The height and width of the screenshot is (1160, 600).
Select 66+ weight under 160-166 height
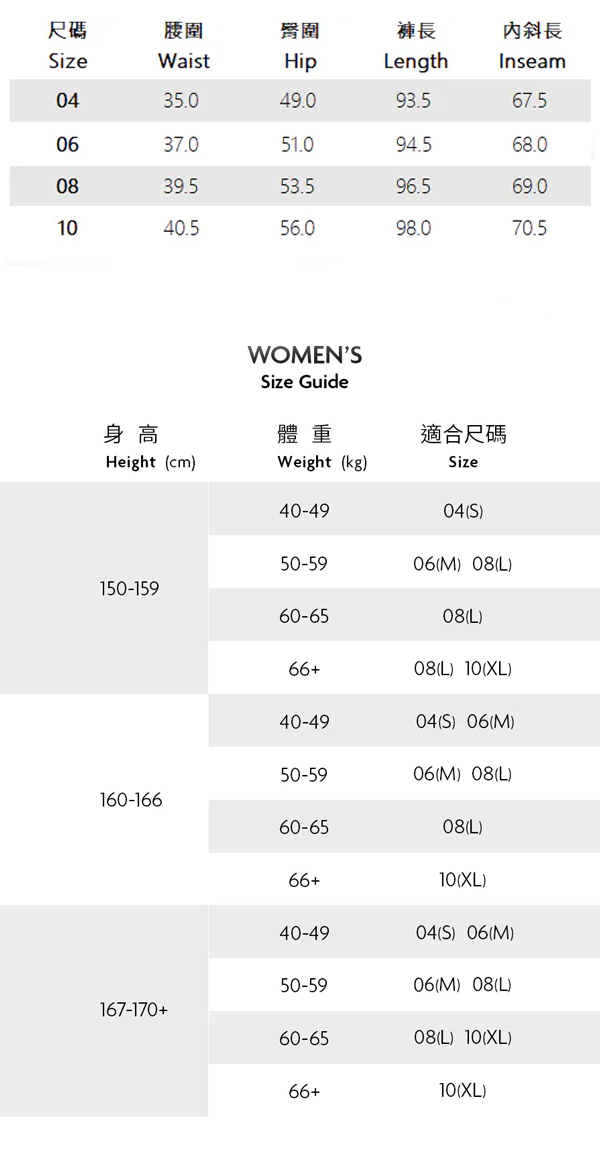coord(304,880)
